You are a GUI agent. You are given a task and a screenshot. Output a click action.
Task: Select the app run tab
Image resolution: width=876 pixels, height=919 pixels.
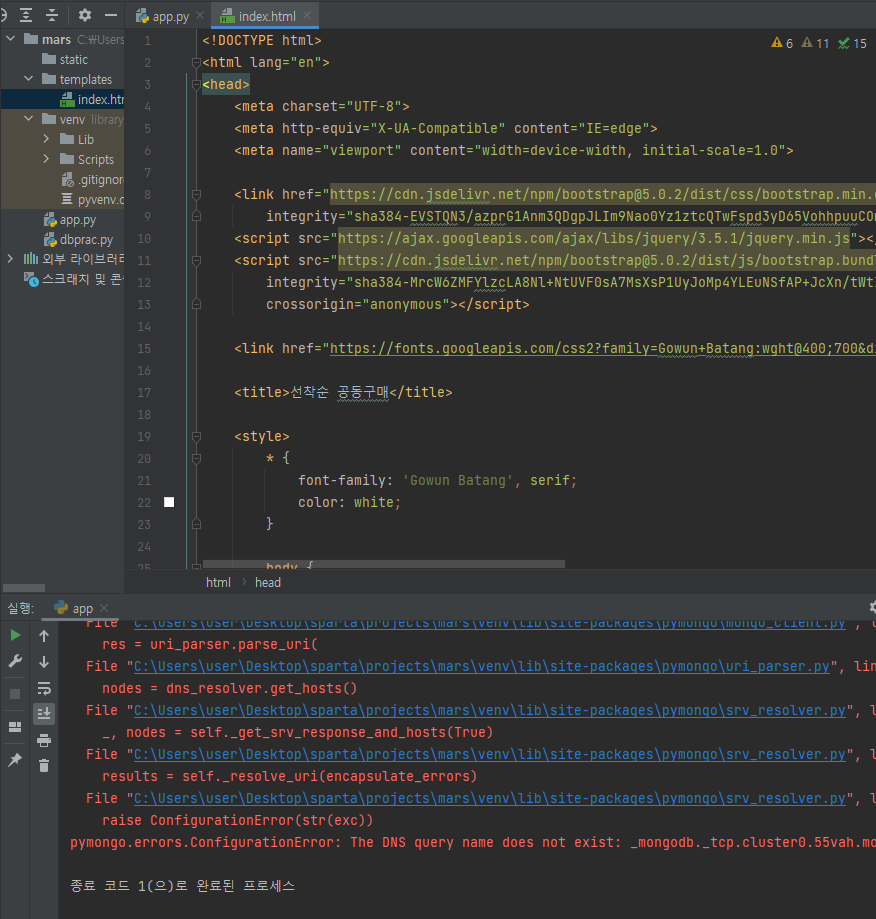coord(73,608)
